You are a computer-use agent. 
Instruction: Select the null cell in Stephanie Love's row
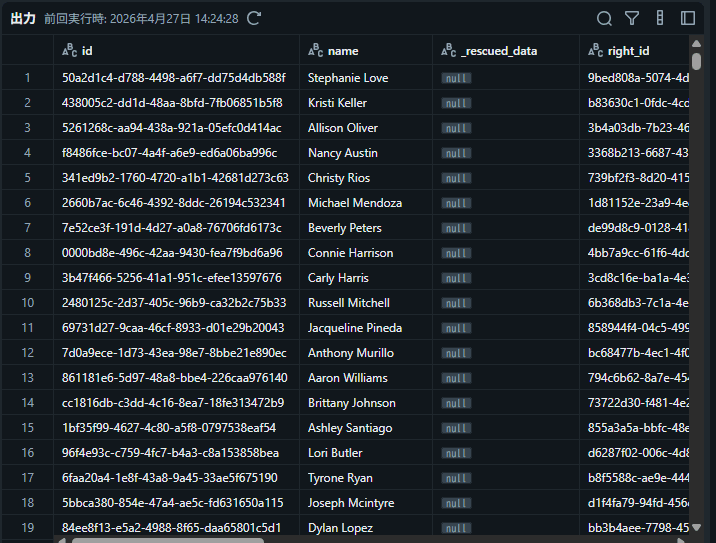tap(506, 78)
